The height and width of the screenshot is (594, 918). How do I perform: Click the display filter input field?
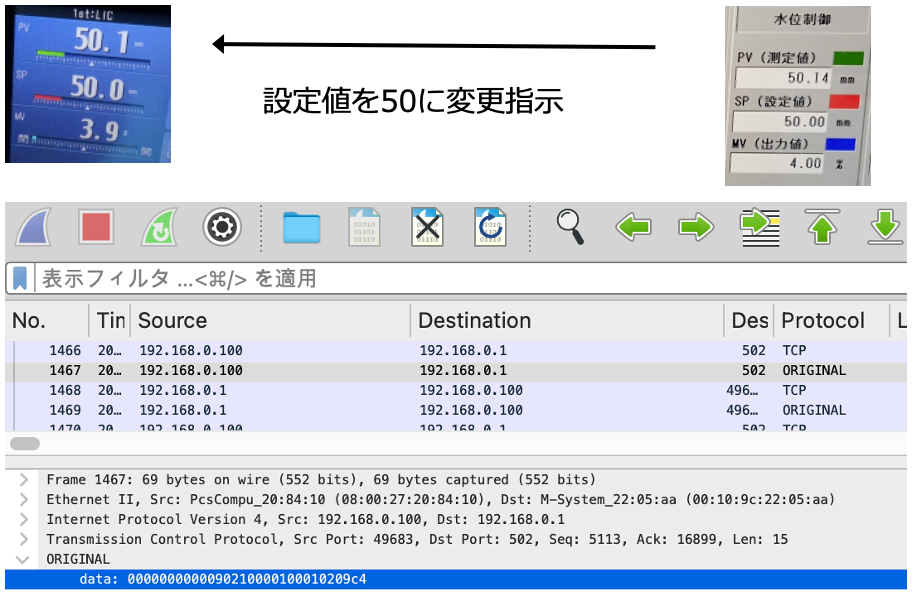450,278
